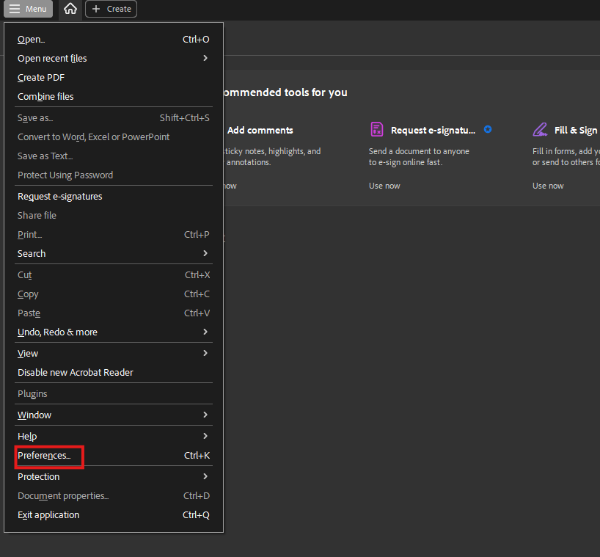Screen dimensions: 600x557
Task: Expand the Help submenu
Action: click(x=113, y=436)
